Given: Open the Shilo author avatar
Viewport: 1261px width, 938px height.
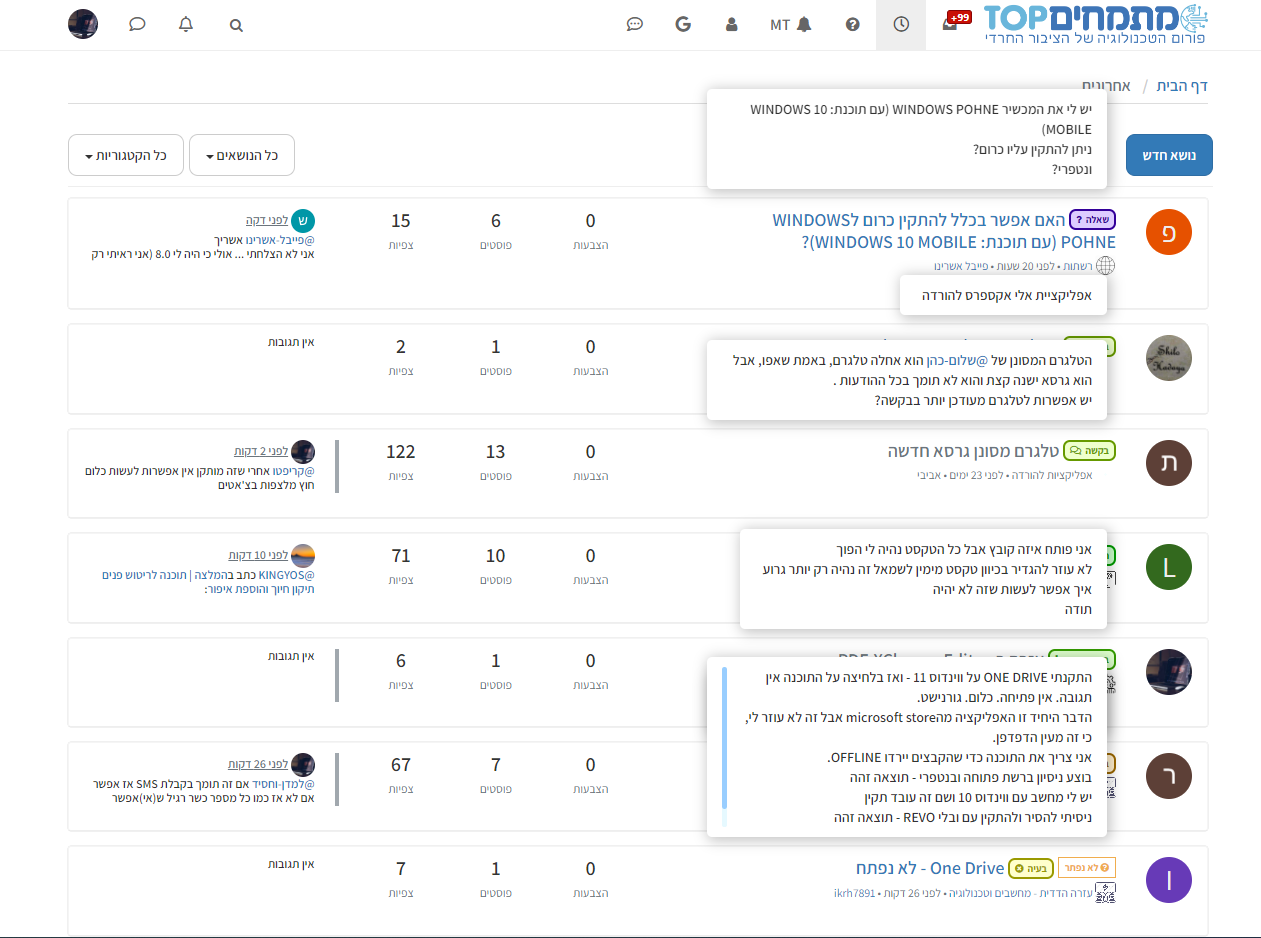Looking at the screenshot, I should [1169, 358].
